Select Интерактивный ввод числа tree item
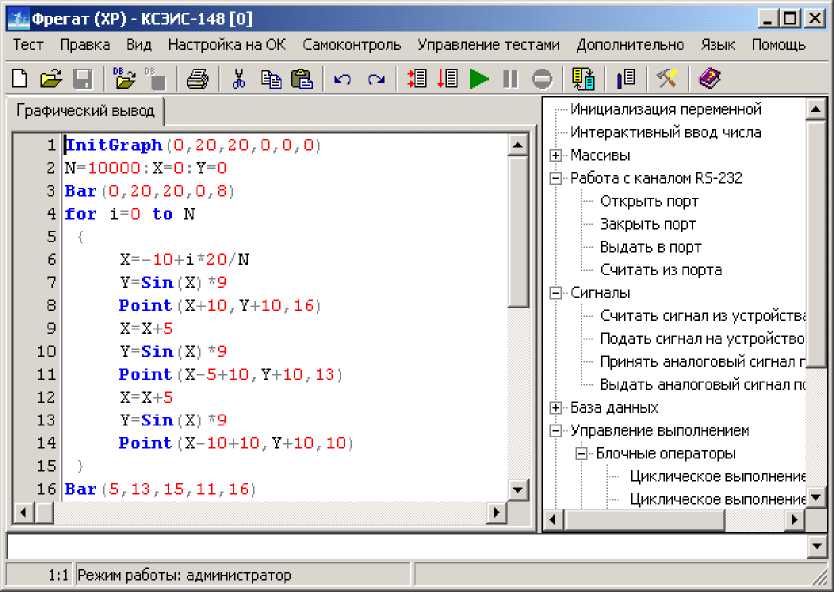 click(x=666, y=132)
